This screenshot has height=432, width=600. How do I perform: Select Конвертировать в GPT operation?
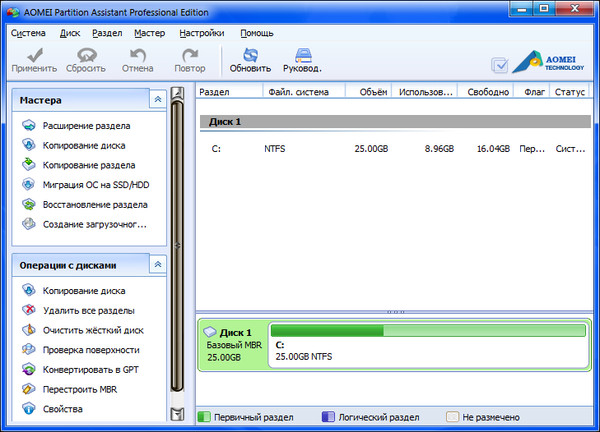point(91,369)
